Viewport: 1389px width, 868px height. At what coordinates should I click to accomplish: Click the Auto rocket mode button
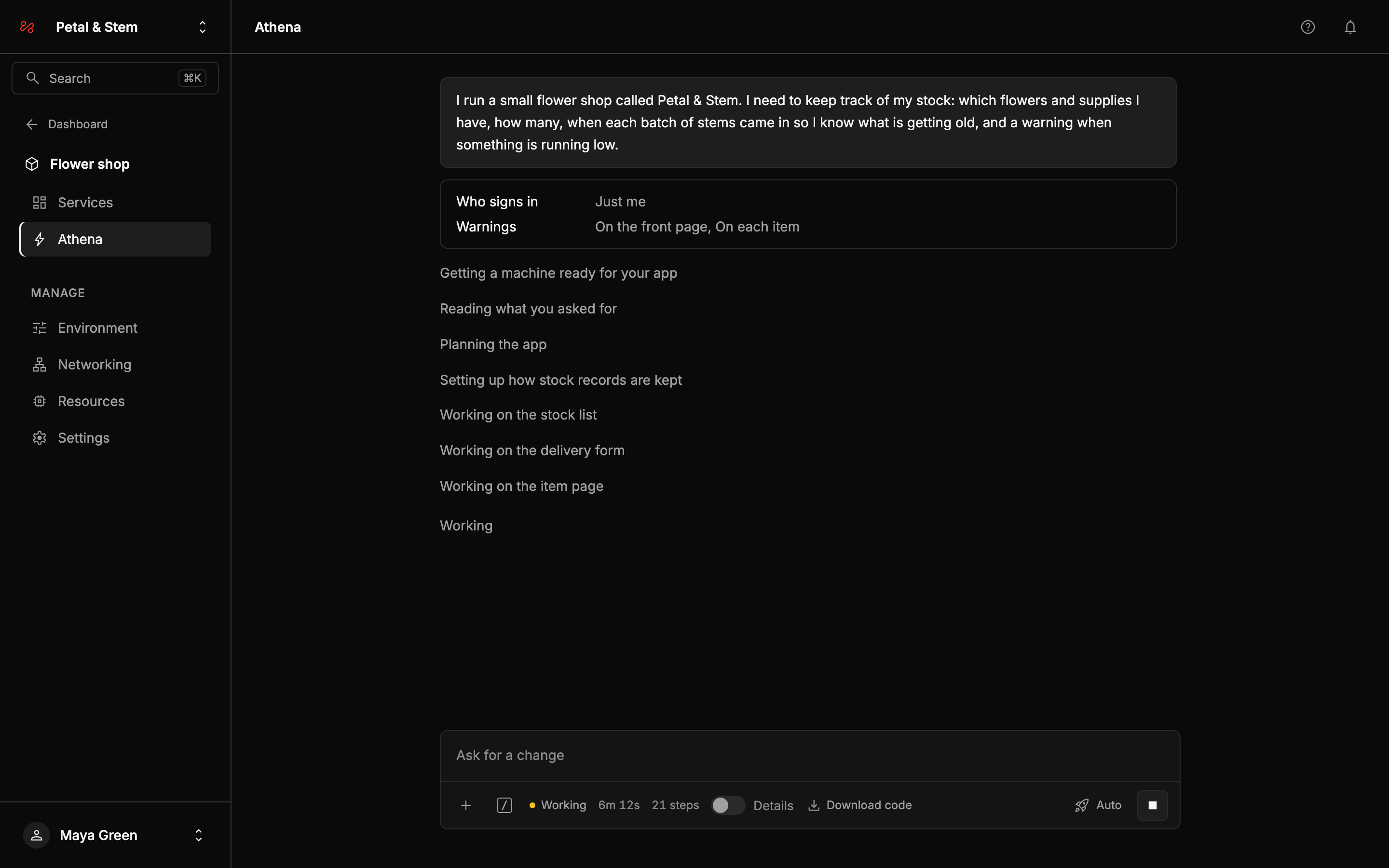coord(1098,805)
